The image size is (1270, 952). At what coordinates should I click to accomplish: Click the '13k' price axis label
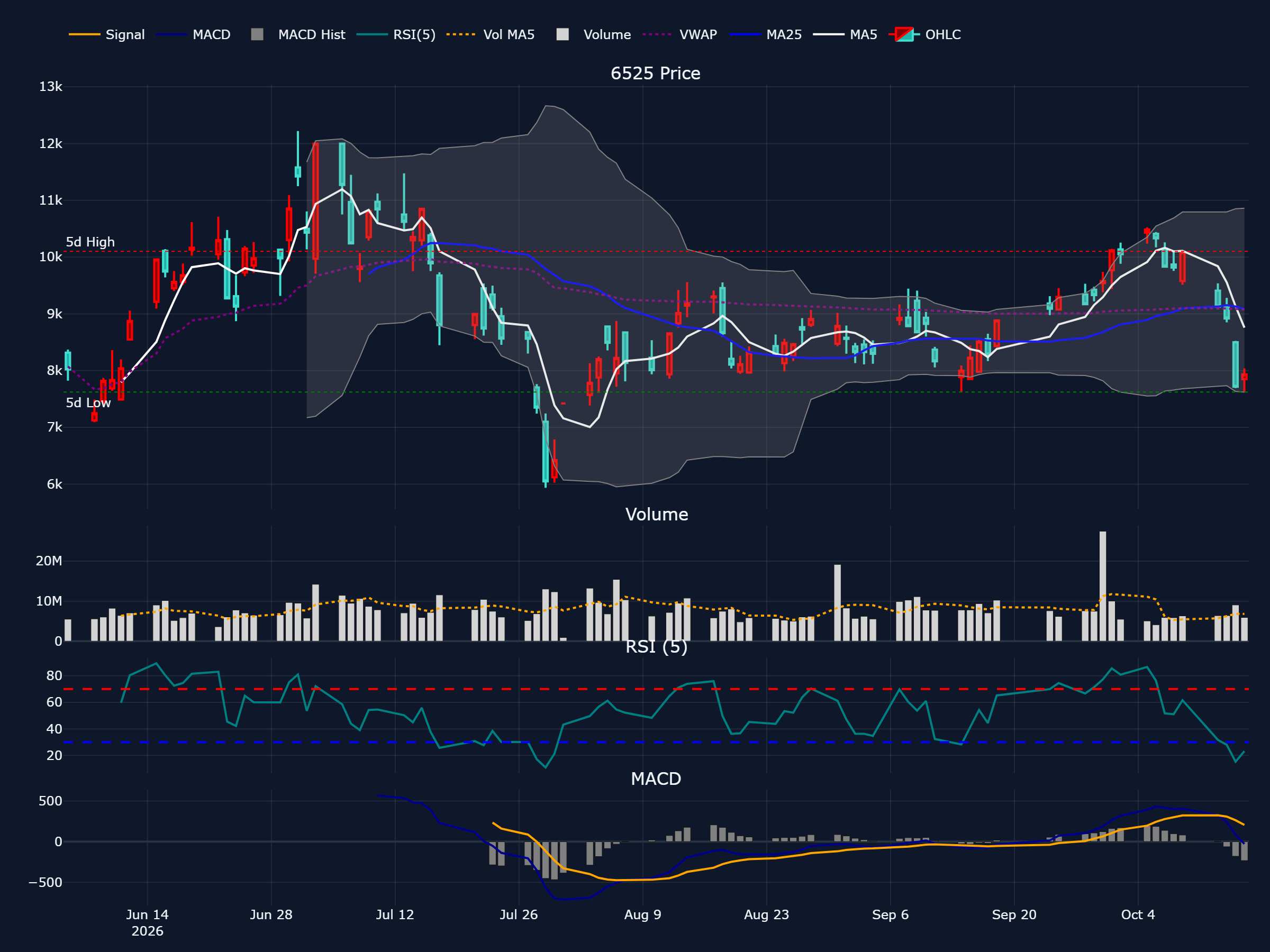pyautogui.click(x=50, y=87)
